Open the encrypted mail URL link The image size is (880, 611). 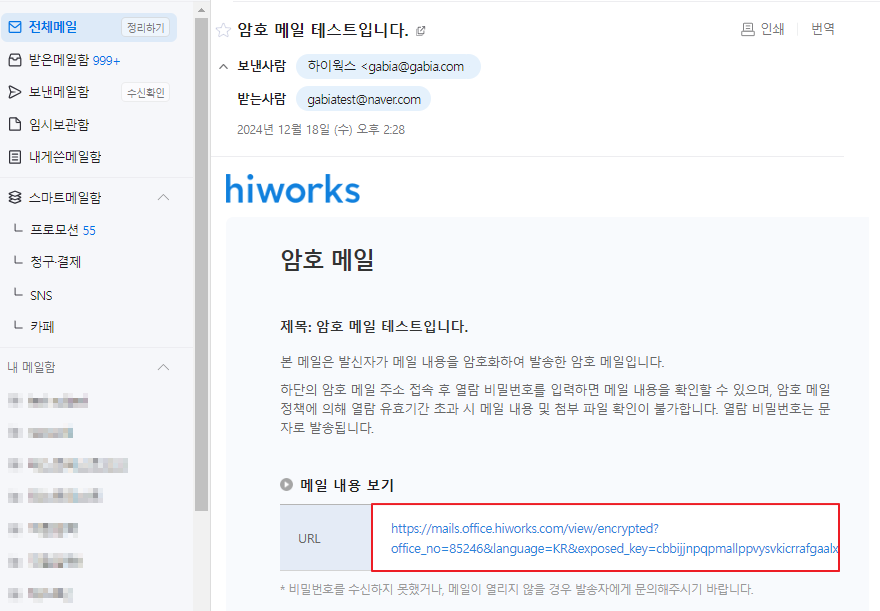point(615,538)
